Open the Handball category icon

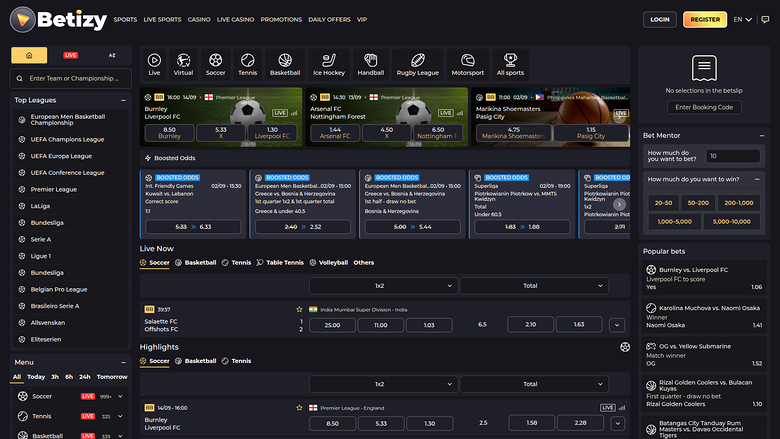[x=371, y=65]
